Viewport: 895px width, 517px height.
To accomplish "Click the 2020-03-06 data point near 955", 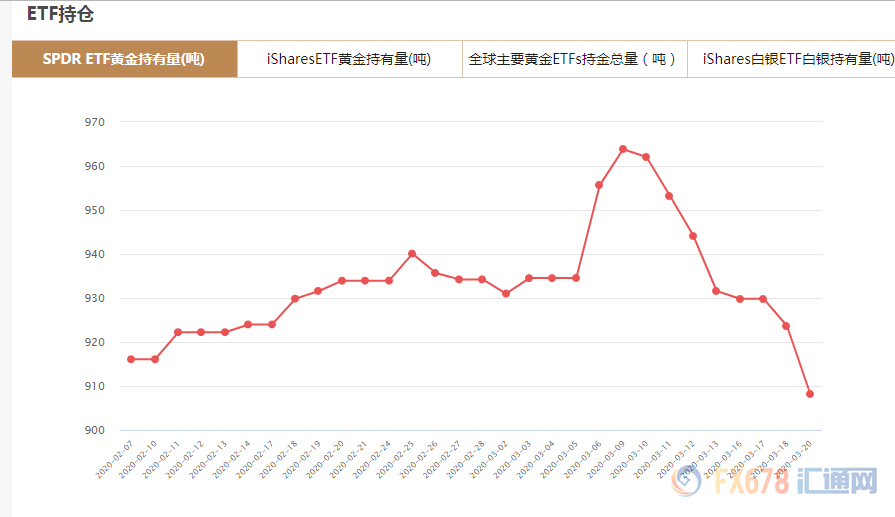I will click(x=599, y=185).
